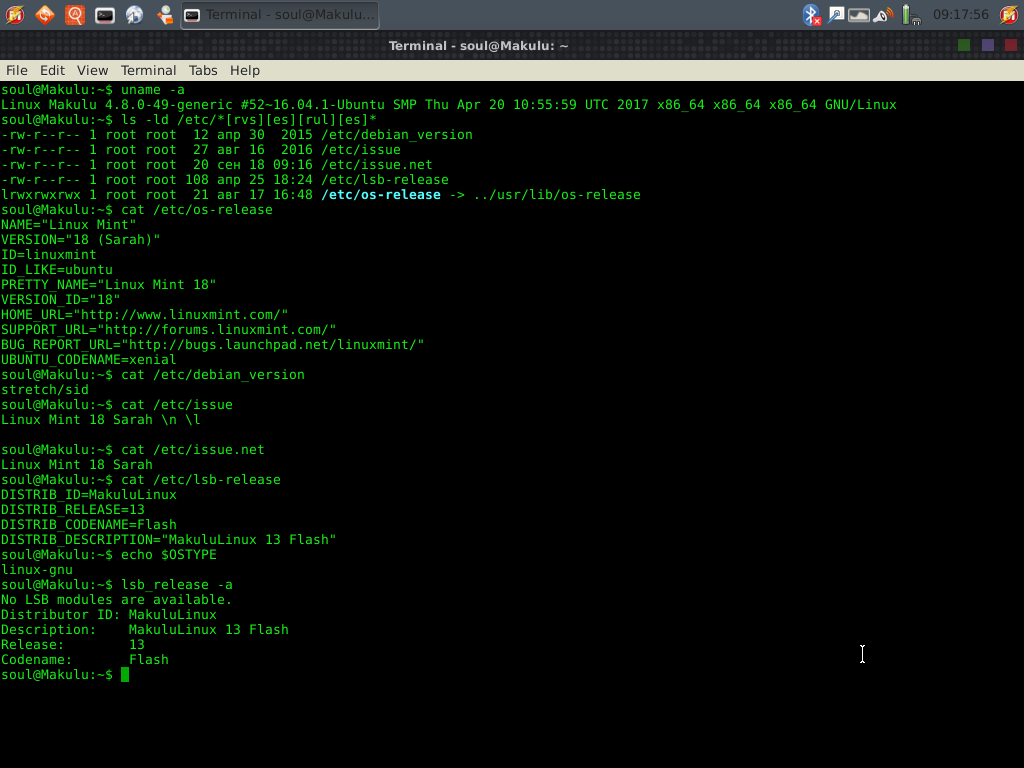Viewport: 1024px width, 768px height.
Task: Launch the terminal emulator panel launcher
Action: [104, 14]
